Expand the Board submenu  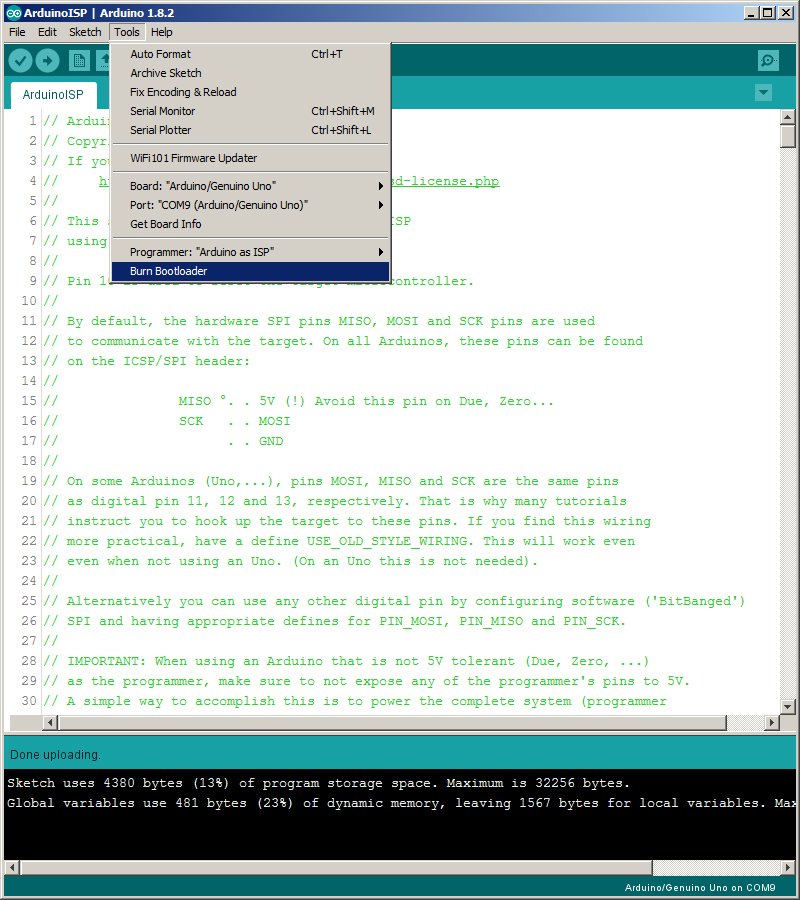[x=250, y=186]
